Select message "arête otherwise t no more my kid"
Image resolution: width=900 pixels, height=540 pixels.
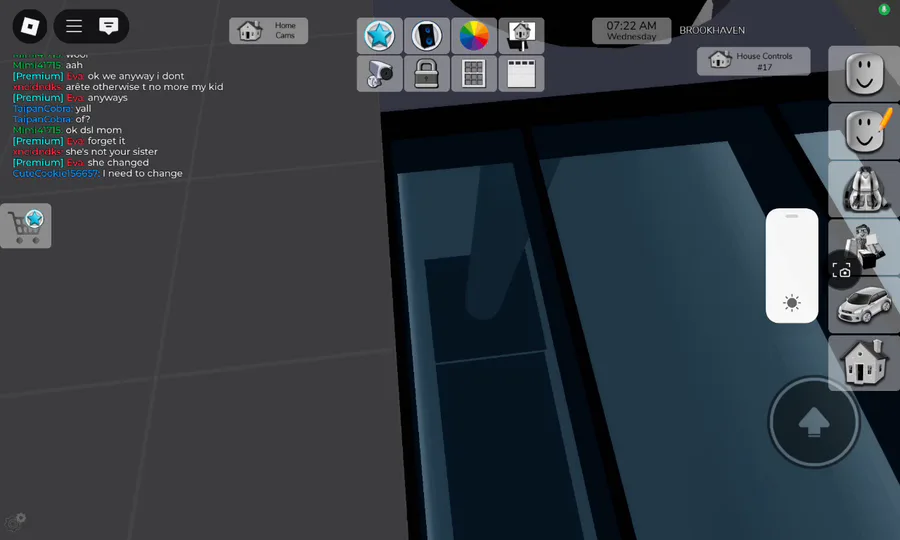tap(144, 87)
